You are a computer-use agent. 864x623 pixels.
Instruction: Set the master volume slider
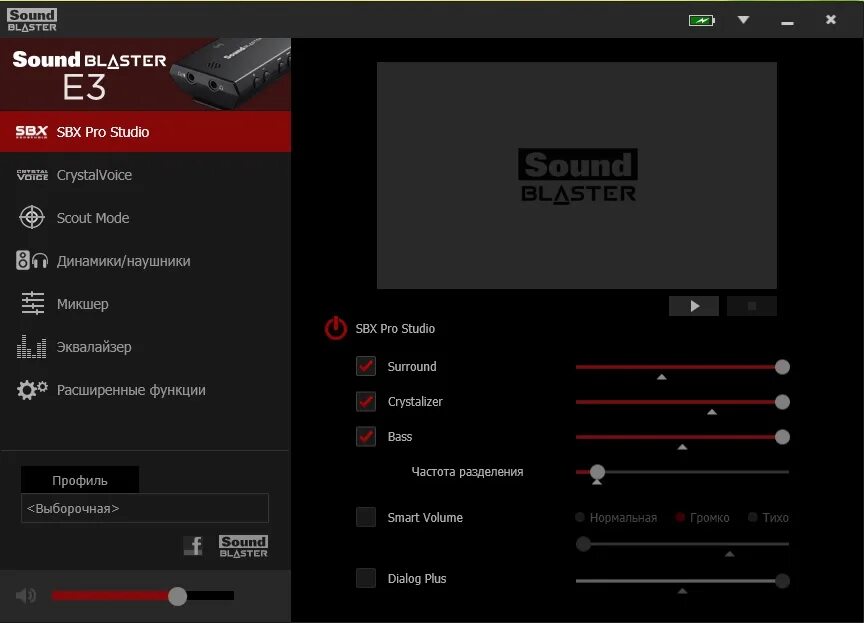click(177, 596)
